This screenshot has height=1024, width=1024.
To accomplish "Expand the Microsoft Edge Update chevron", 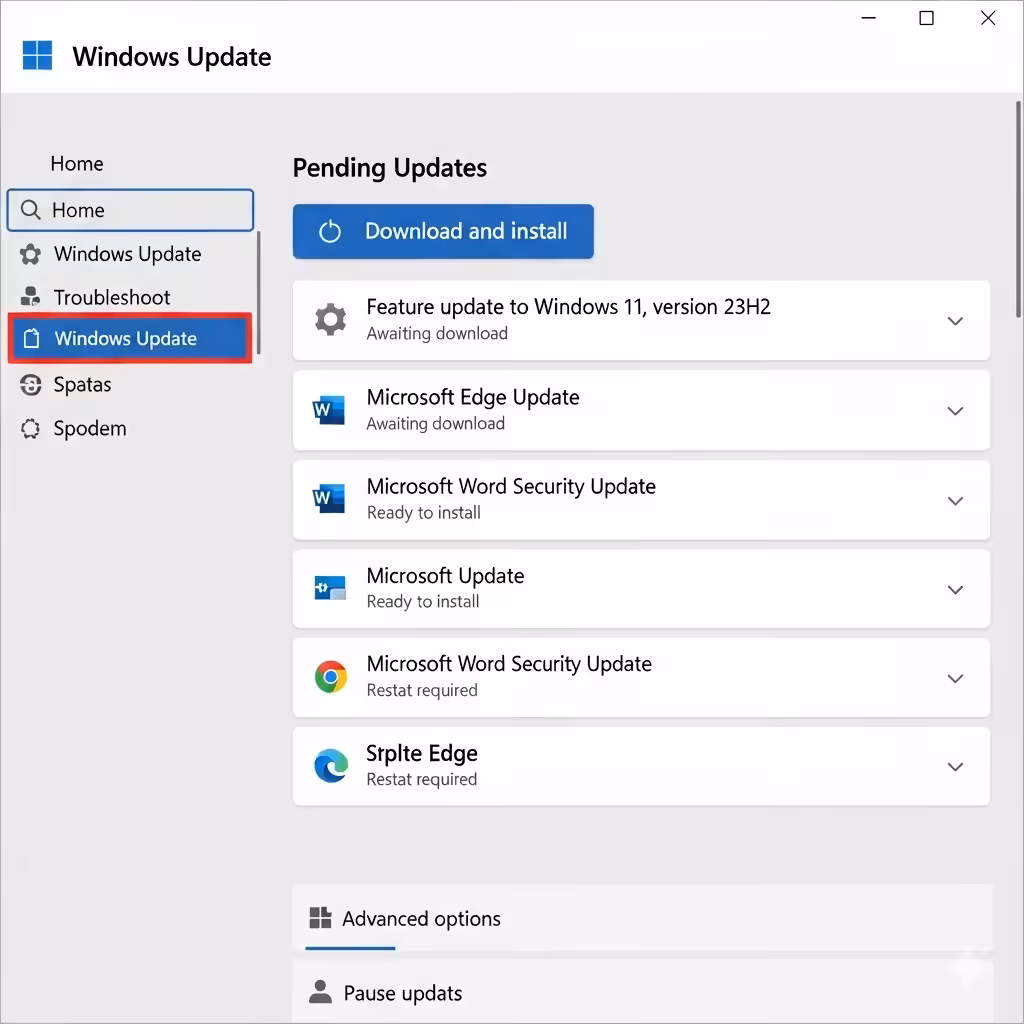I will tap(955, 411).
